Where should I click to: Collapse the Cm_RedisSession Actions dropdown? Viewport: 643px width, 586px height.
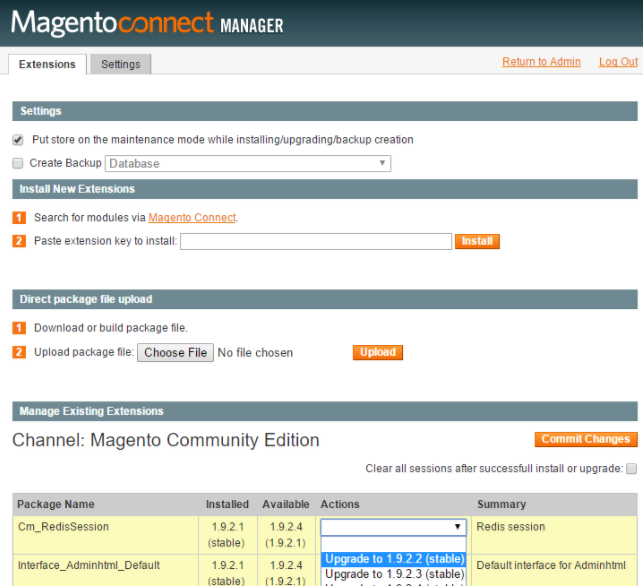click(393, 527)
